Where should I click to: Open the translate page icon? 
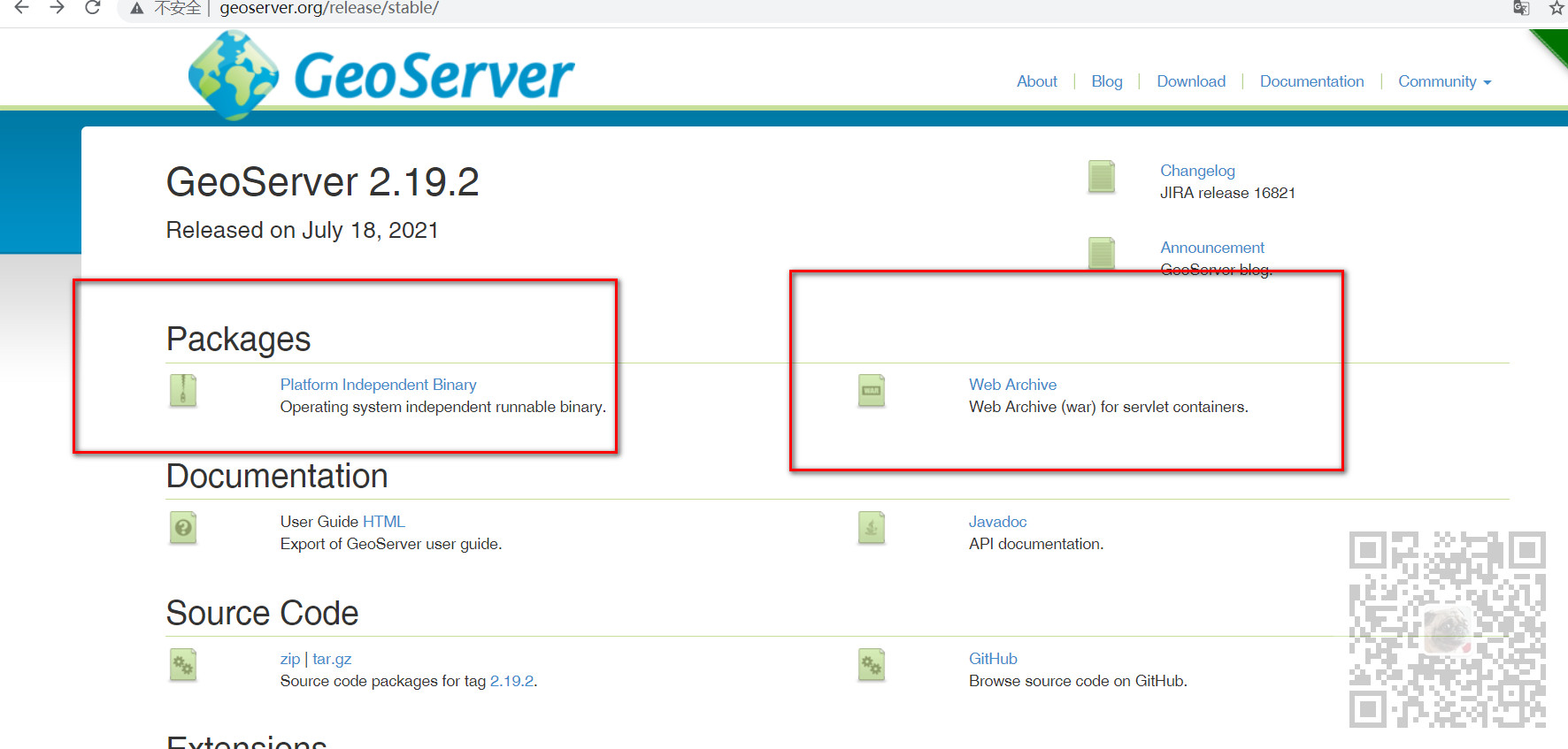tap(1521, 8)
